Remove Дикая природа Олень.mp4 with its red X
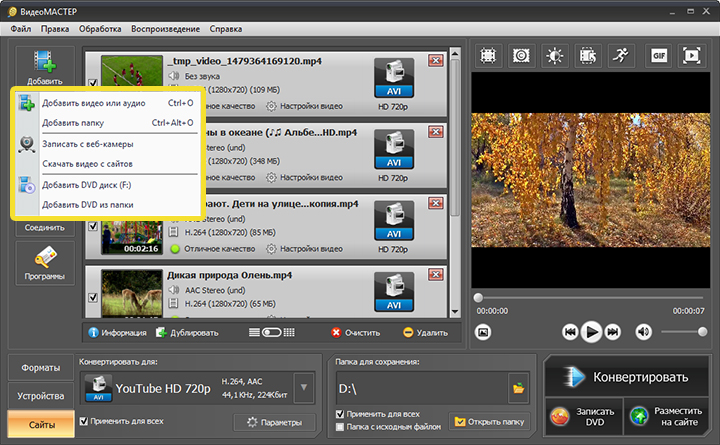720x445 pixels. click(x=435, y=275)
